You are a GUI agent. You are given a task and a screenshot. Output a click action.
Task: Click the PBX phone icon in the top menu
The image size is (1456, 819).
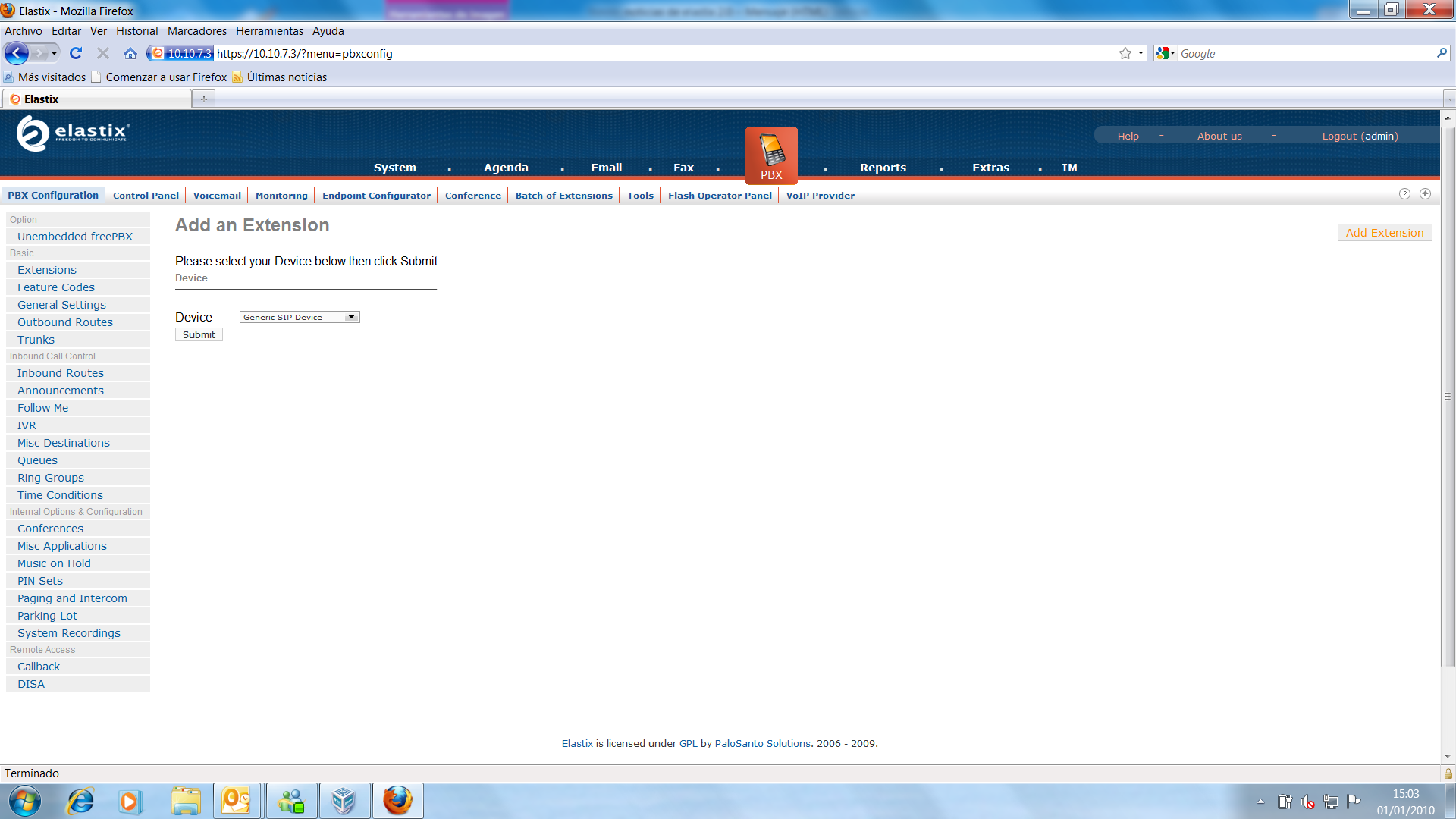(x=771, y=151)
